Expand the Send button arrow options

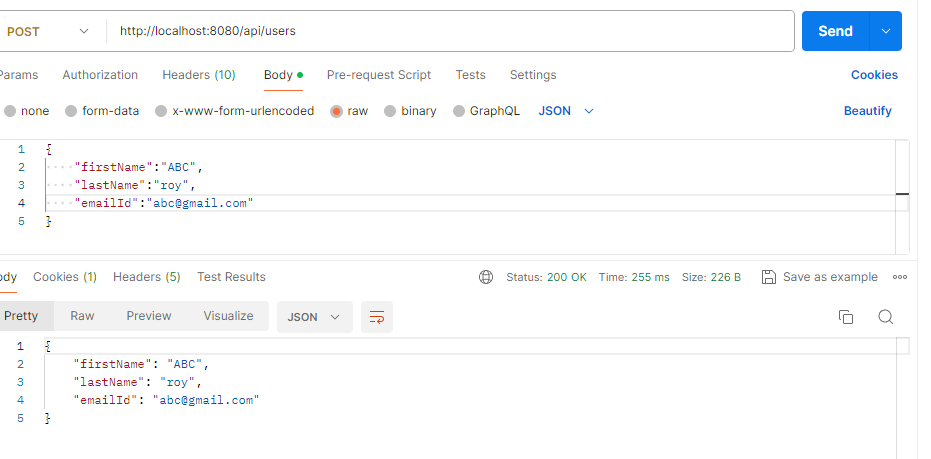point(886,31)
